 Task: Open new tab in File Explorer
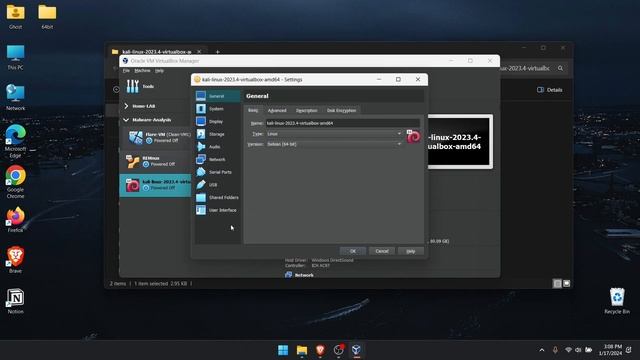coord(218,52)
